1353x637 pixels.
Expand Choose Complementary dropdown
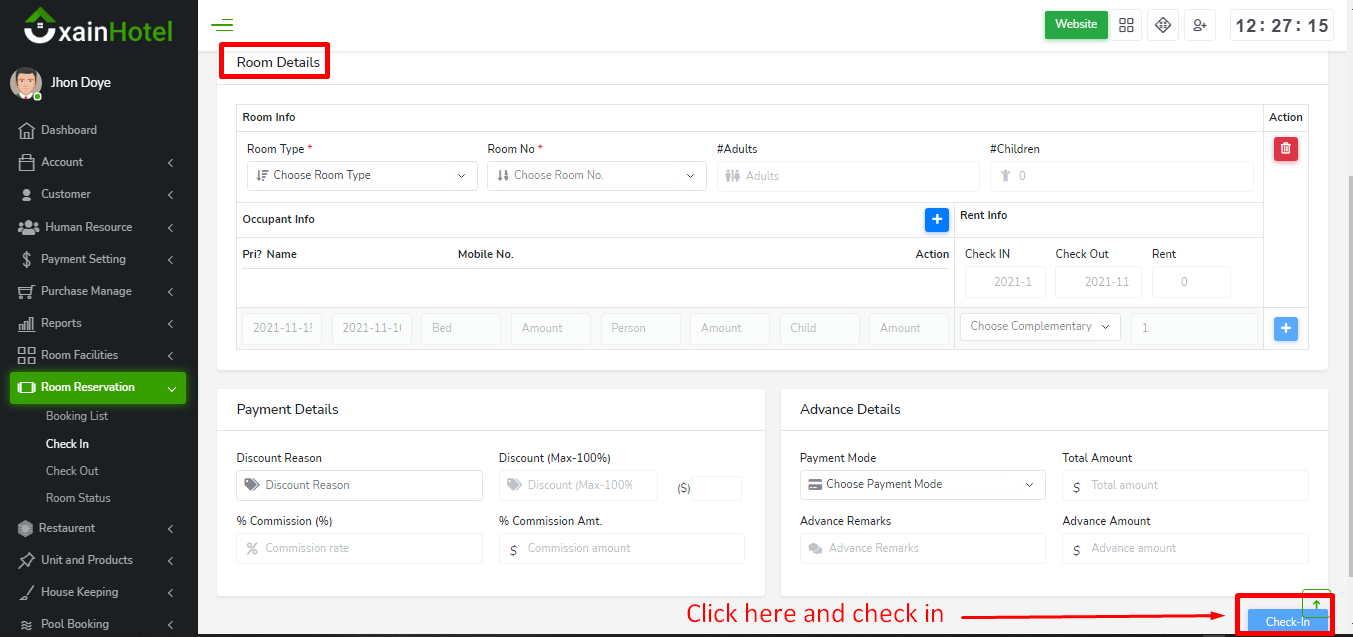tap(1039, 327)
